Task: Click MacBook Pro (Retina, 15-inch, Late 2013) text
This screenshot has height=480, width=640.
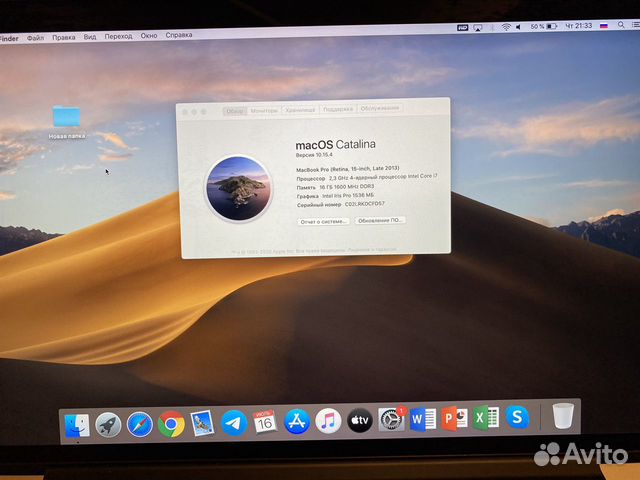Action: [x=348, y=169]
